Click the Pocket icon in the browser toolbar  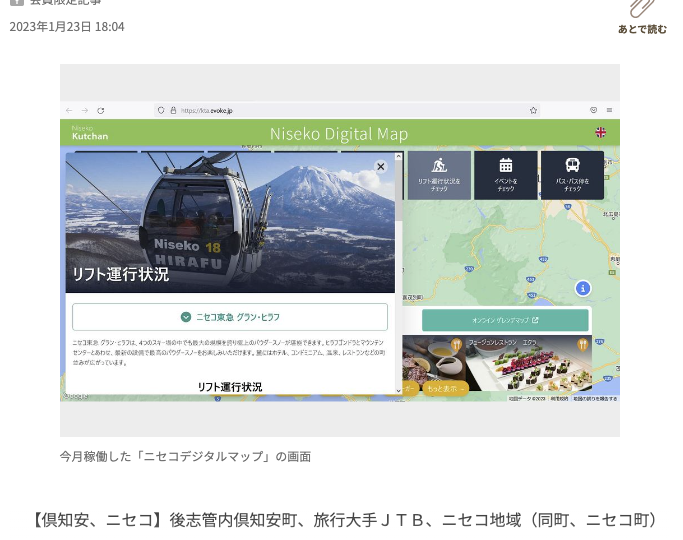[593, 110]
